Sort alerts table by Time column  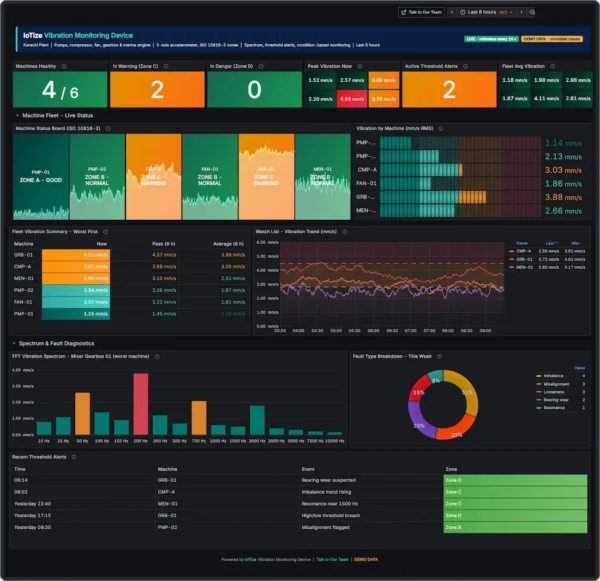click(20, 469)
